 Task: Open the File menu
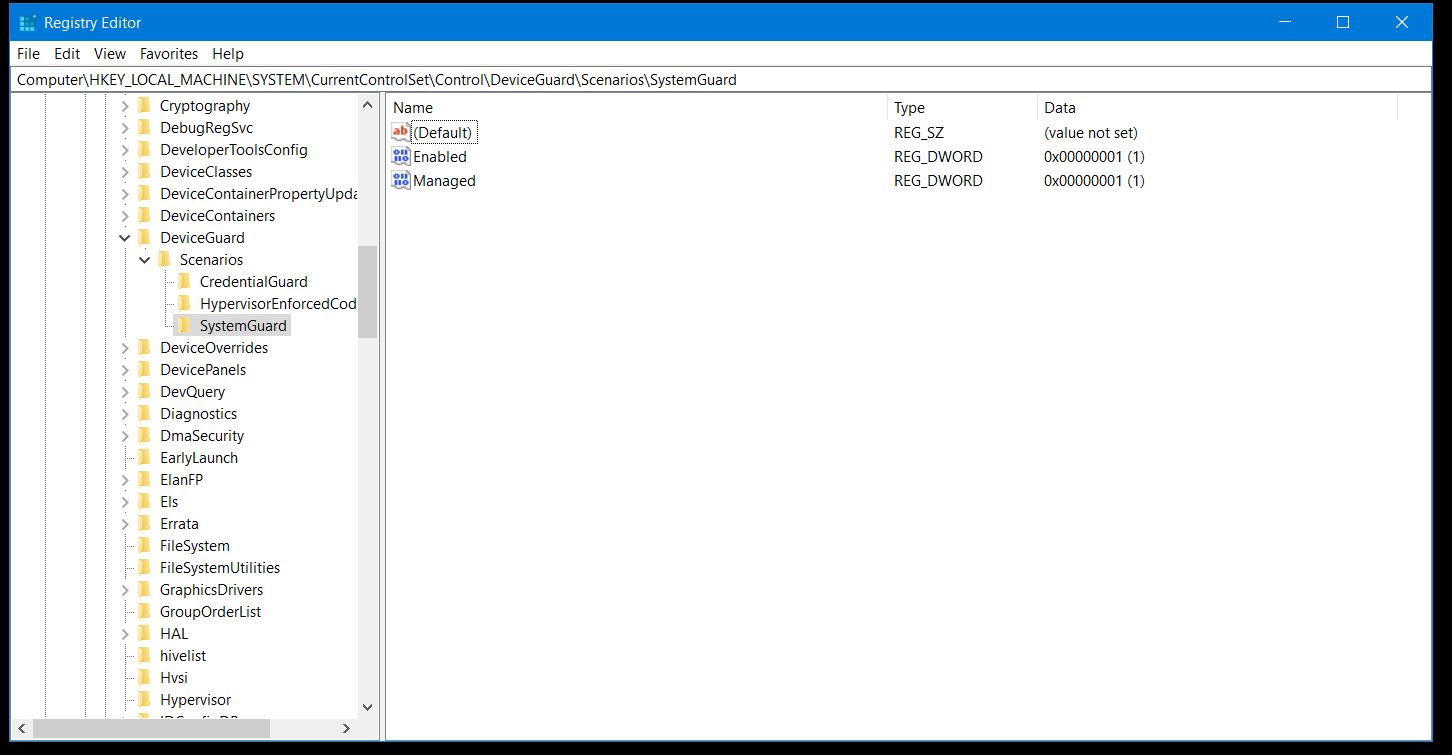[x=28, y=54]
